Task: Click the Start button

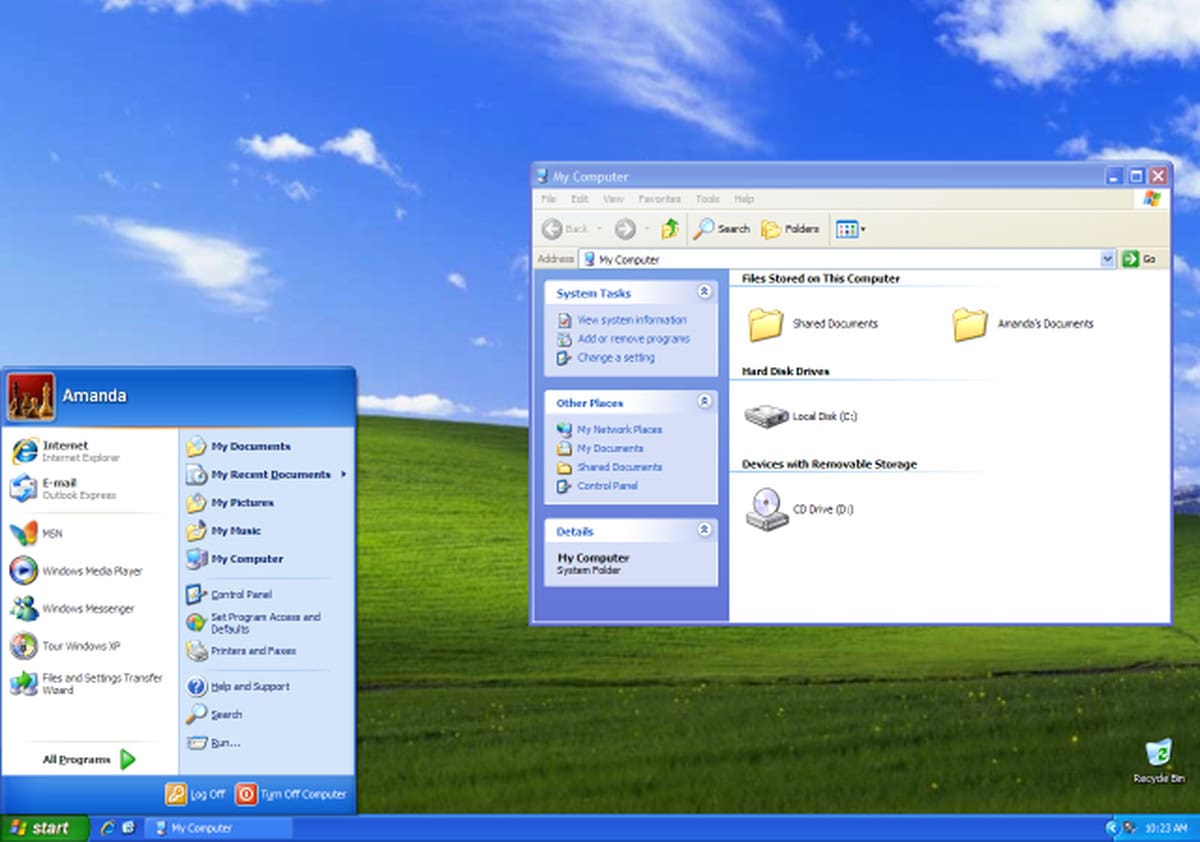Action: [x=44, y=828]
